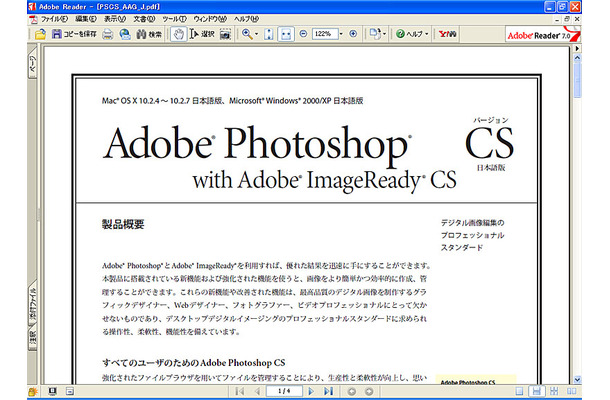Switch to facing pages layout
The width and height of the screenshot is (610, 400).
coord(571,391)
